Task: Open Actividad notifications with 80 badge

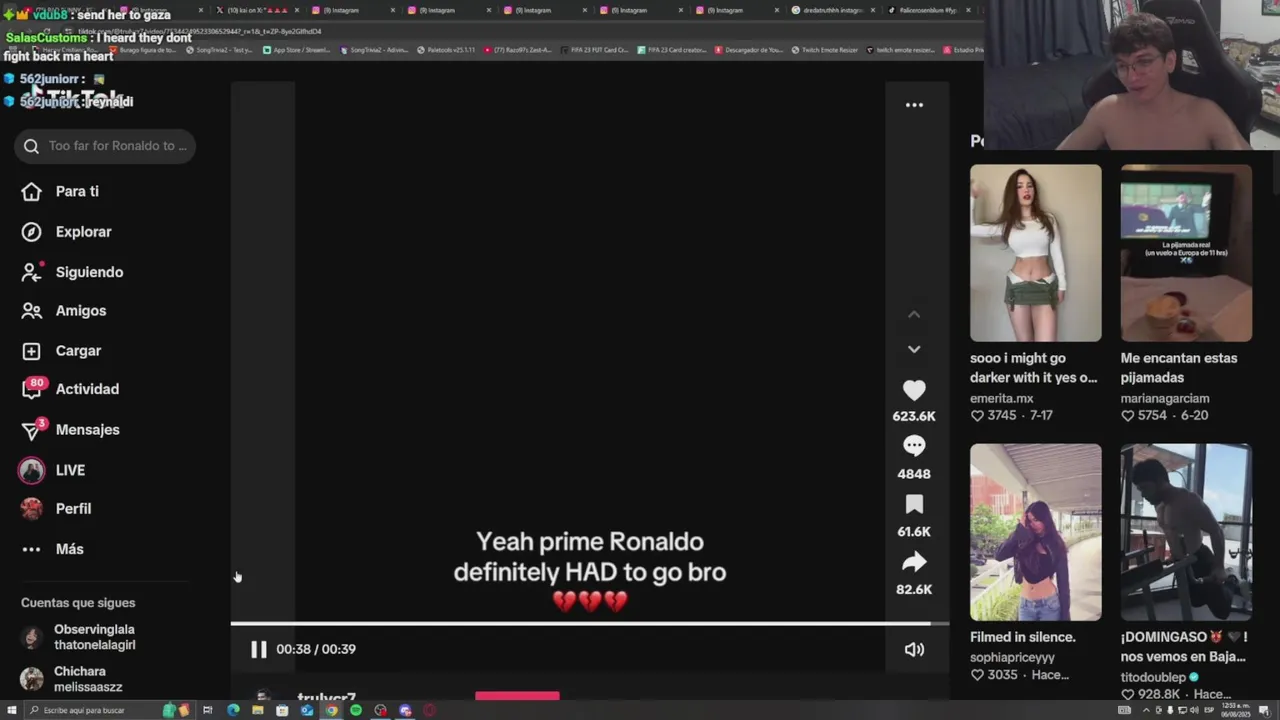Action: pos(70,389)
